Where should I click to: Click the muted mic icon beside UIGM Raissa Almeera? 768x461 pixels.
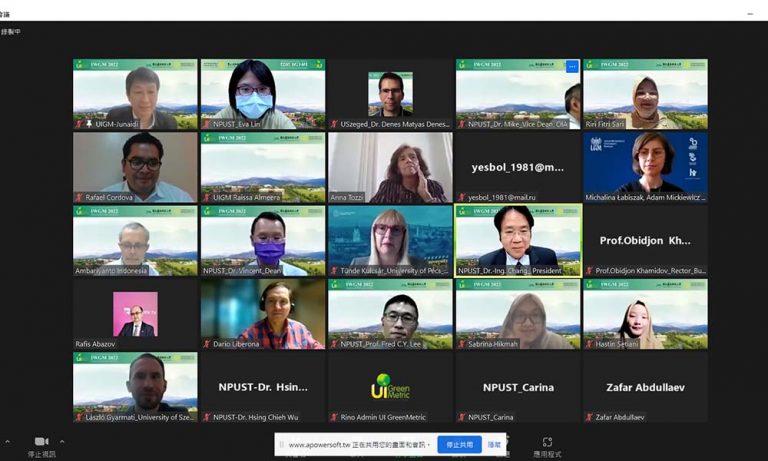207,197
